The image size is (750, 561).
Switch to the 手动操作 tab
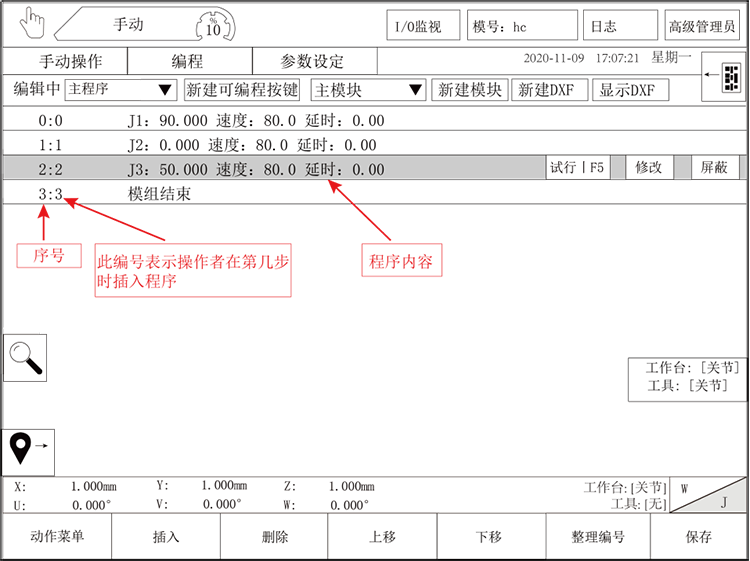point(71,62)
